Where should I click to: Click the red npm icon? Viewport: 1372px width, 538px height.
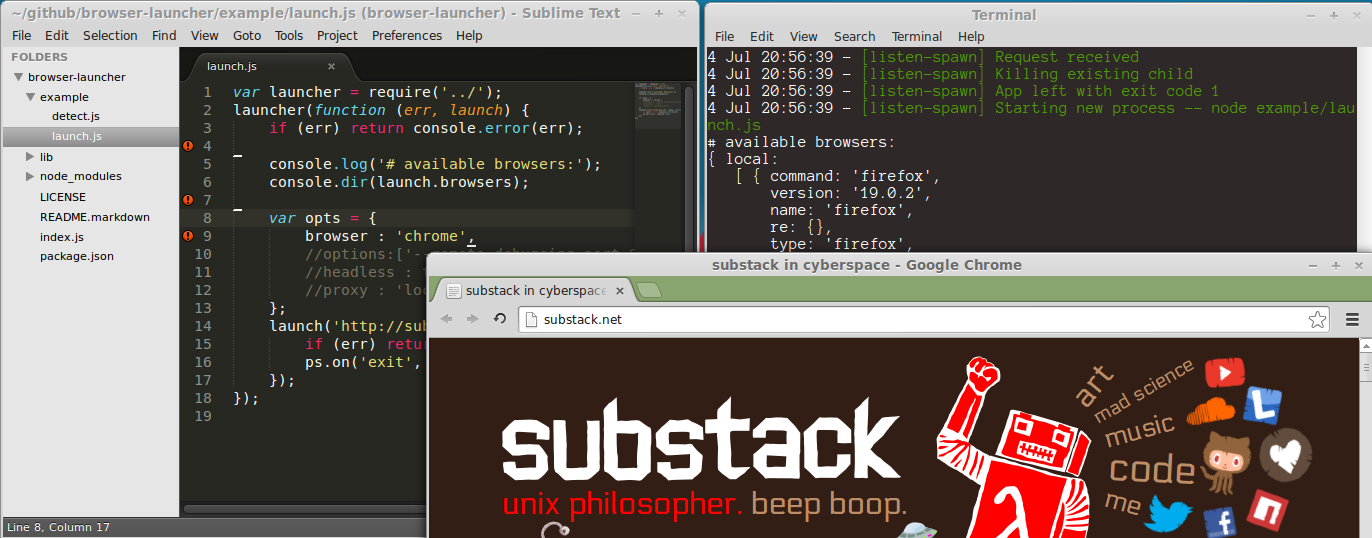tap(1268, 510)
